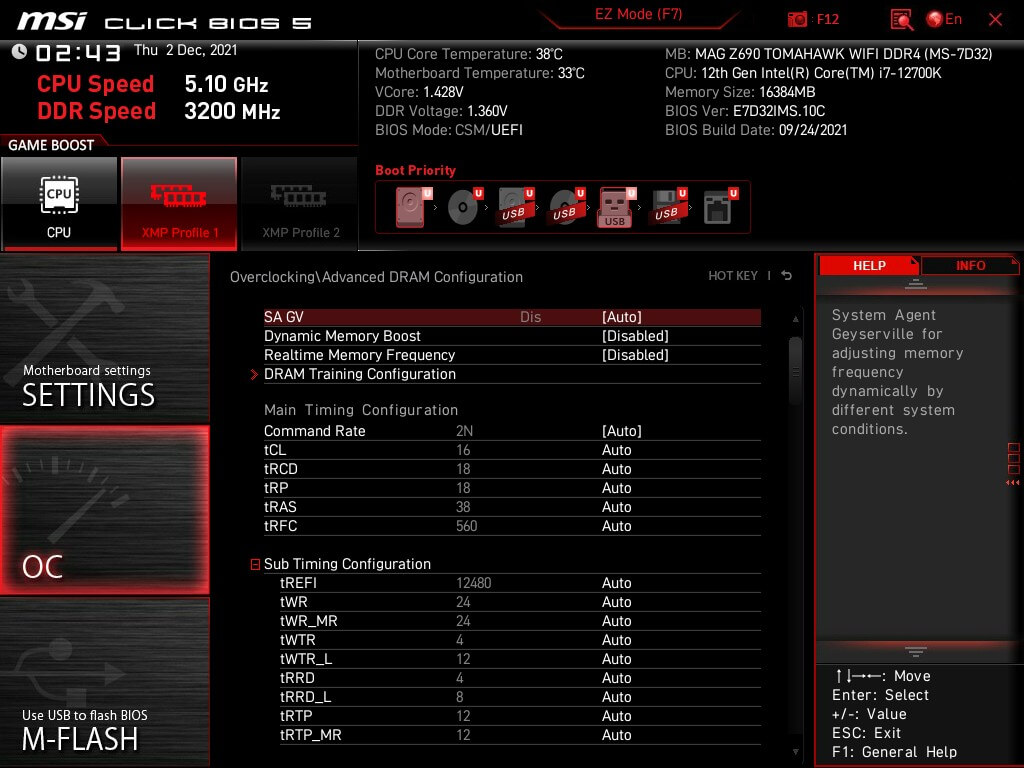Collapse the Sub Timing Configuration section
Image resolution: width=1024 pixels, height=768 pixels.
pyautogui.click(x=256, y=564)
